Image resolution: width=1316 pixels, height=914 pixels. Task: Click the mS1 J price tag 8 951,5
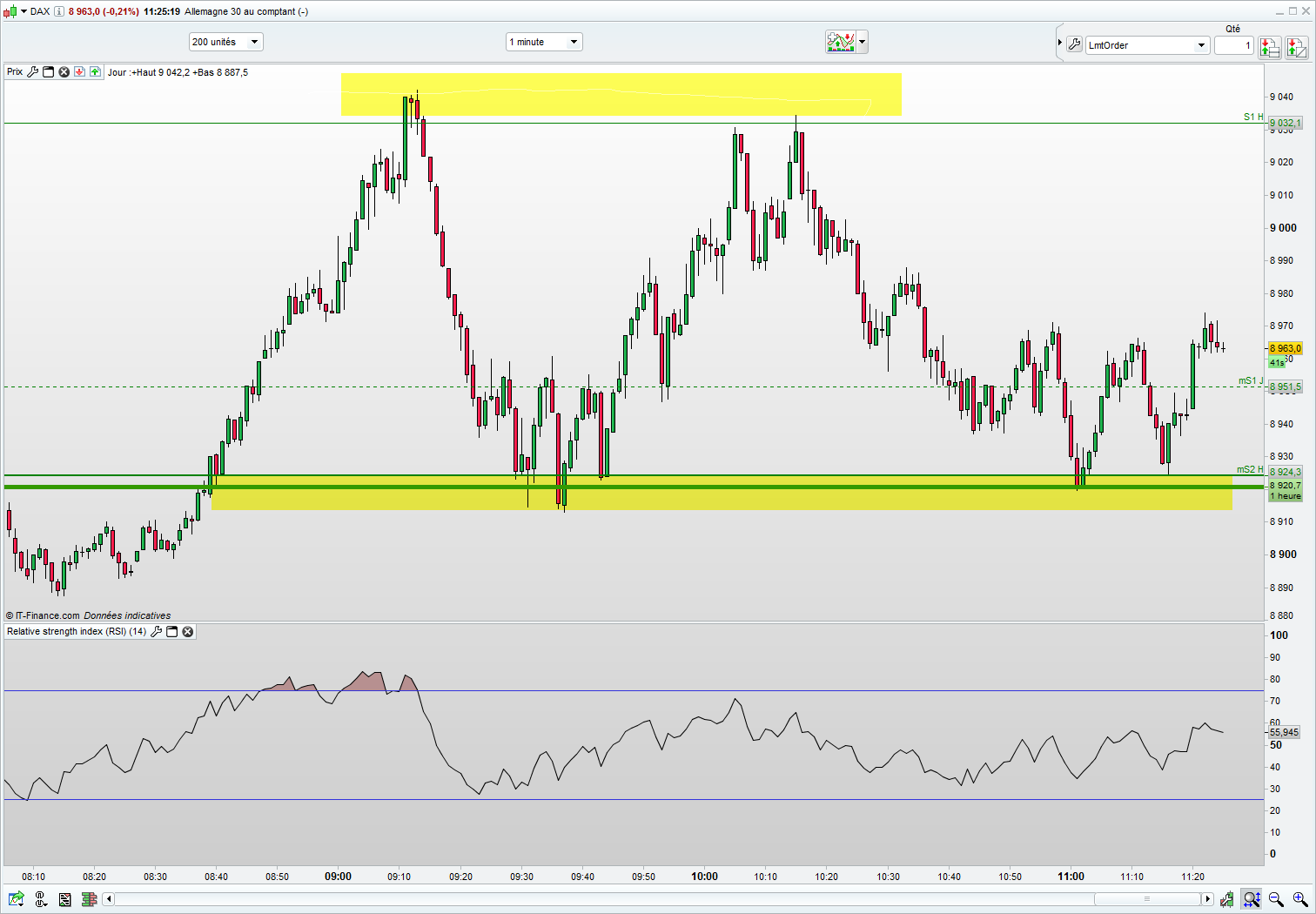click(x=1286, y=386)
